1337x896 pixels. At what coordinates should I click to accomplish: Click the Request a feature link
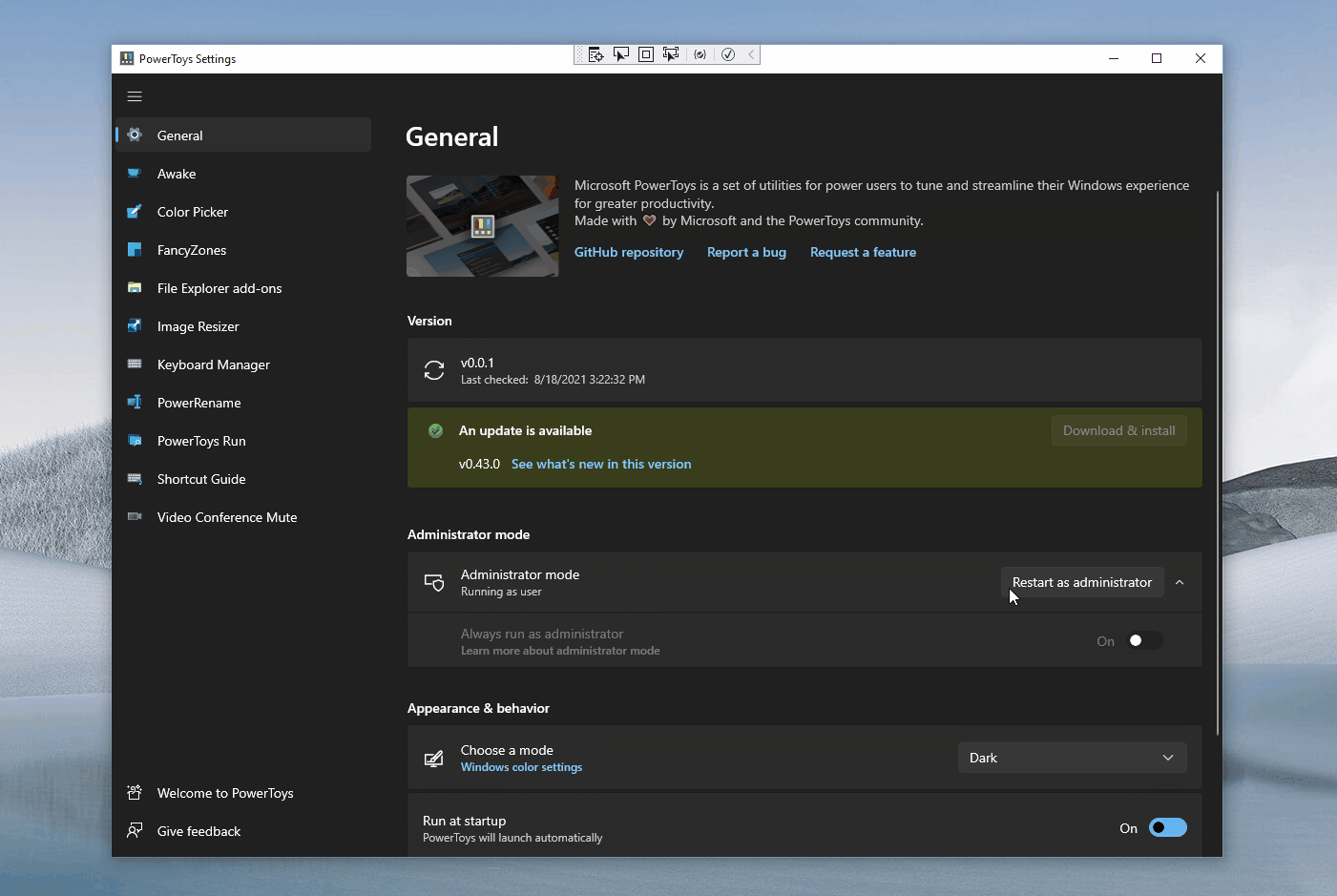point(863,252)
